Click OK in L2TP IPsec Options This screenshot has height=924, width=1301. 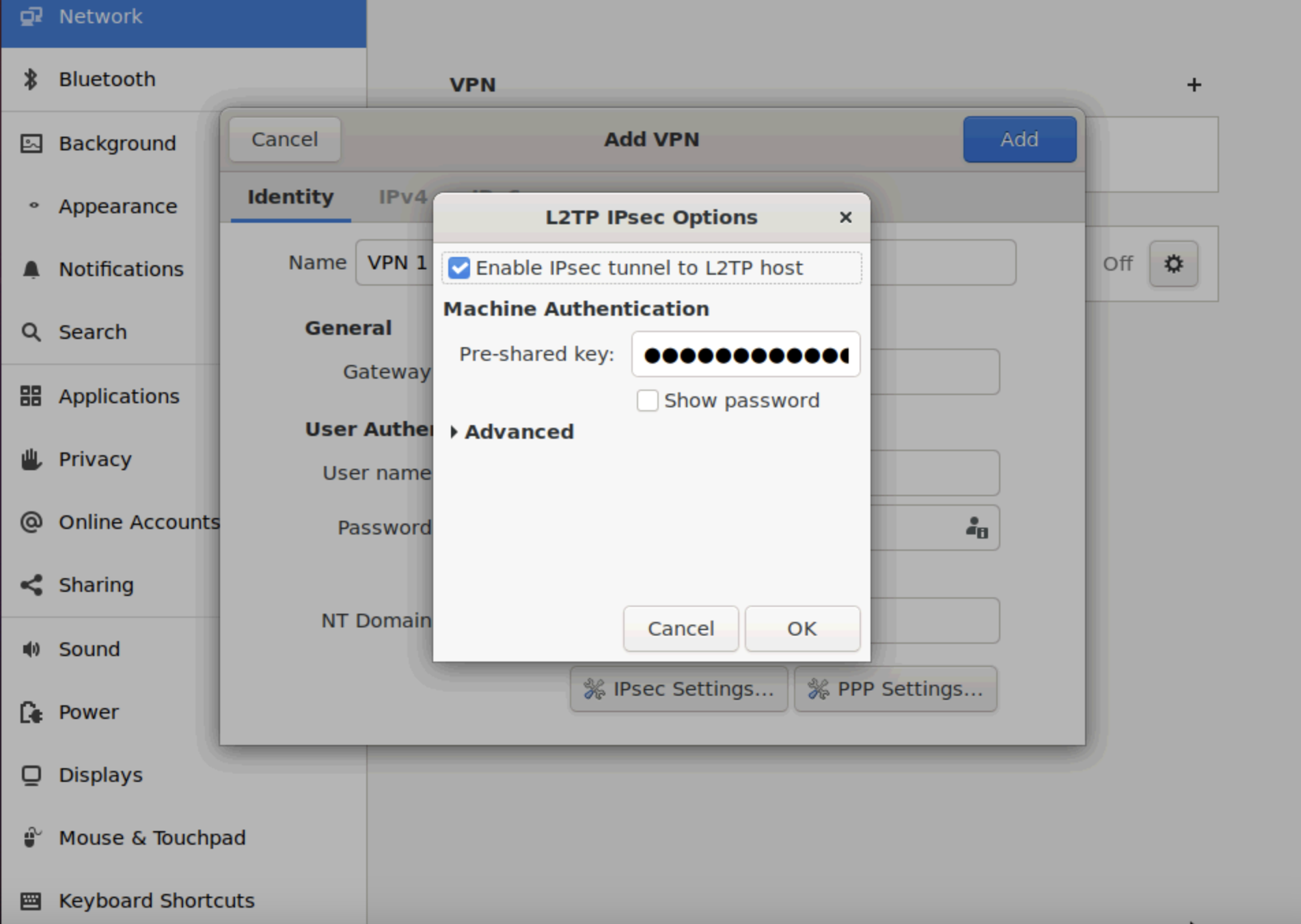pyautogui.click(x=802, y=629)
